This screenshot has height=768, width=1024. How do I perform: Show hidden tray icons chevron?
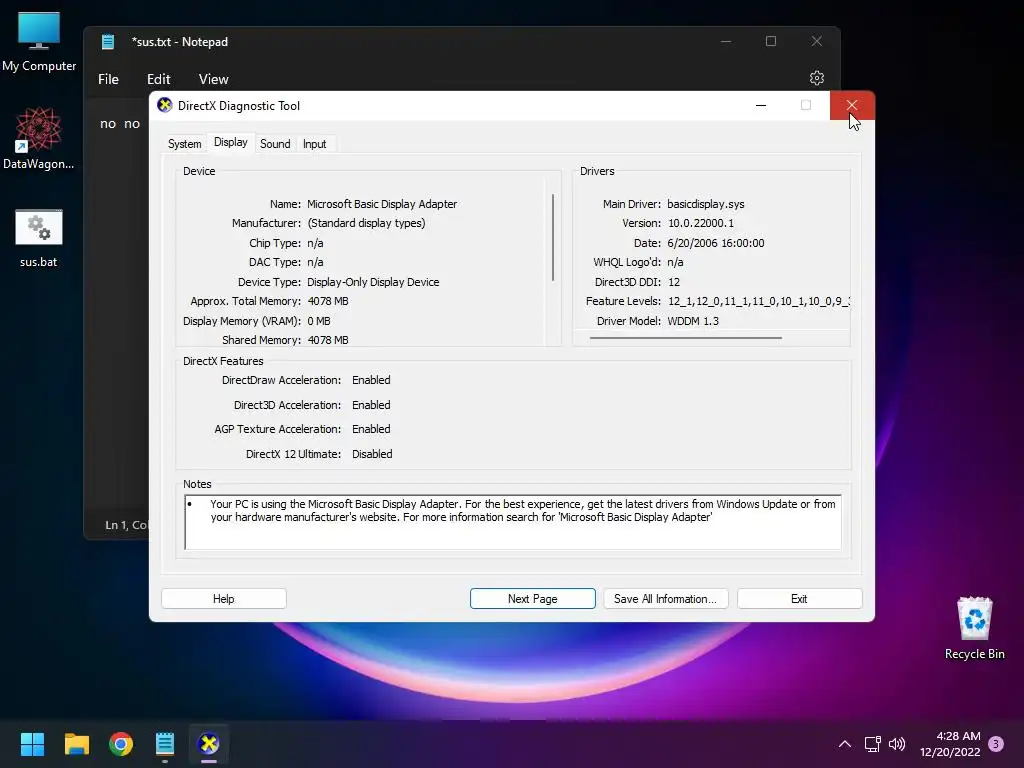(844, 744)
